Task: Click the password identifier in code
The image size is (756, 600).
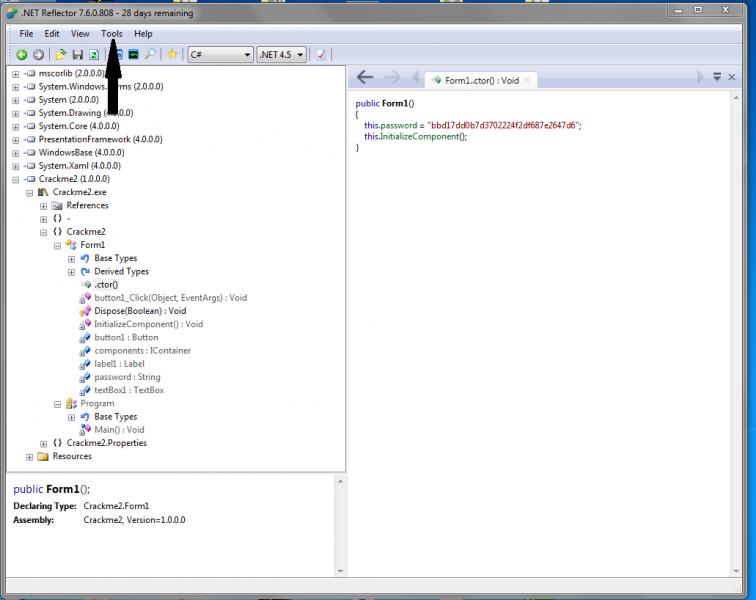Action: [x=398, y=125]
